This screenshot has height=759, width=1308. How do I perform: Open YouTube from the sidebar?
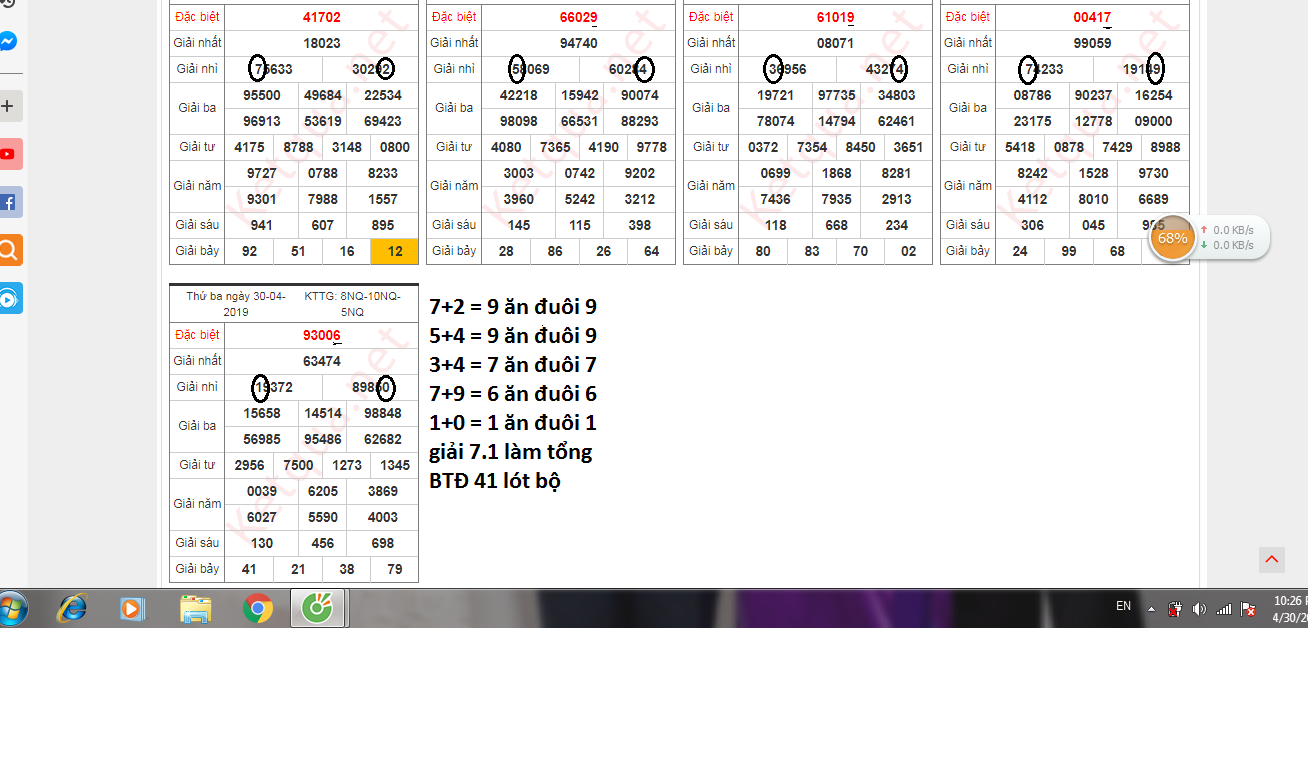click(x=8, y=154)
